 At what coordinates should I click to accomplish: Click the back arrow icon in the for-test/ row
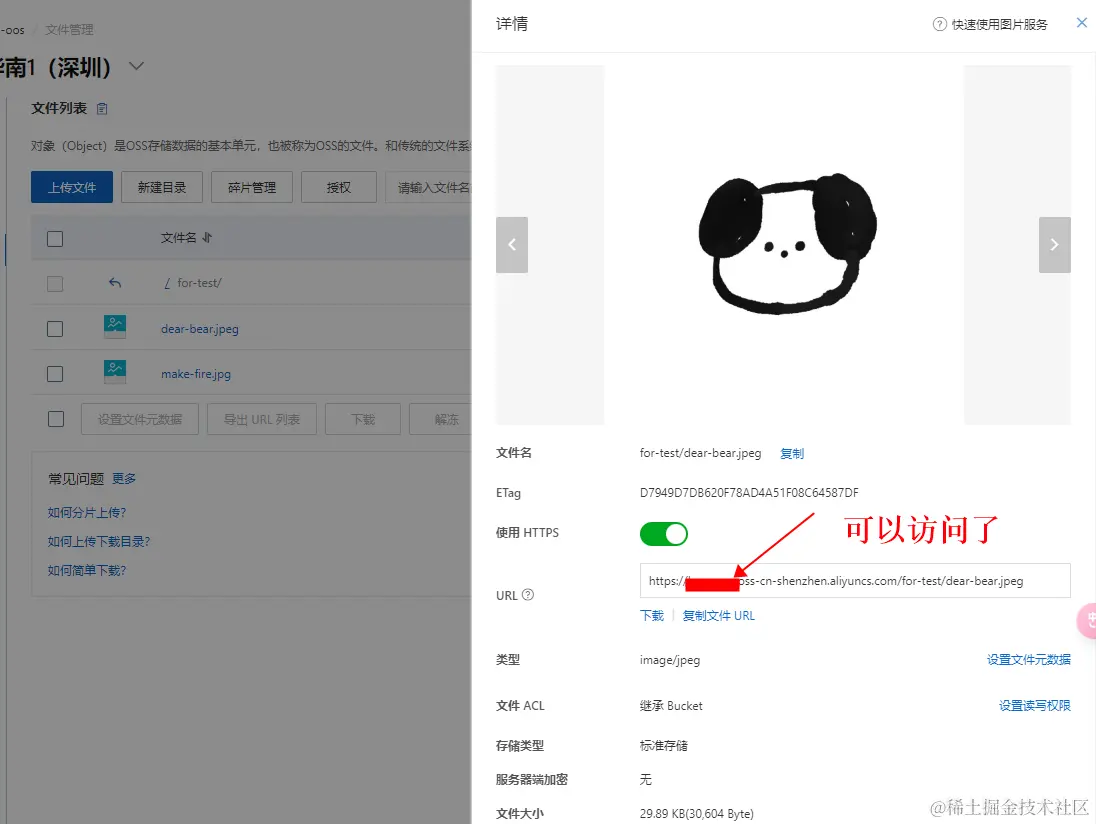(115, 283)
